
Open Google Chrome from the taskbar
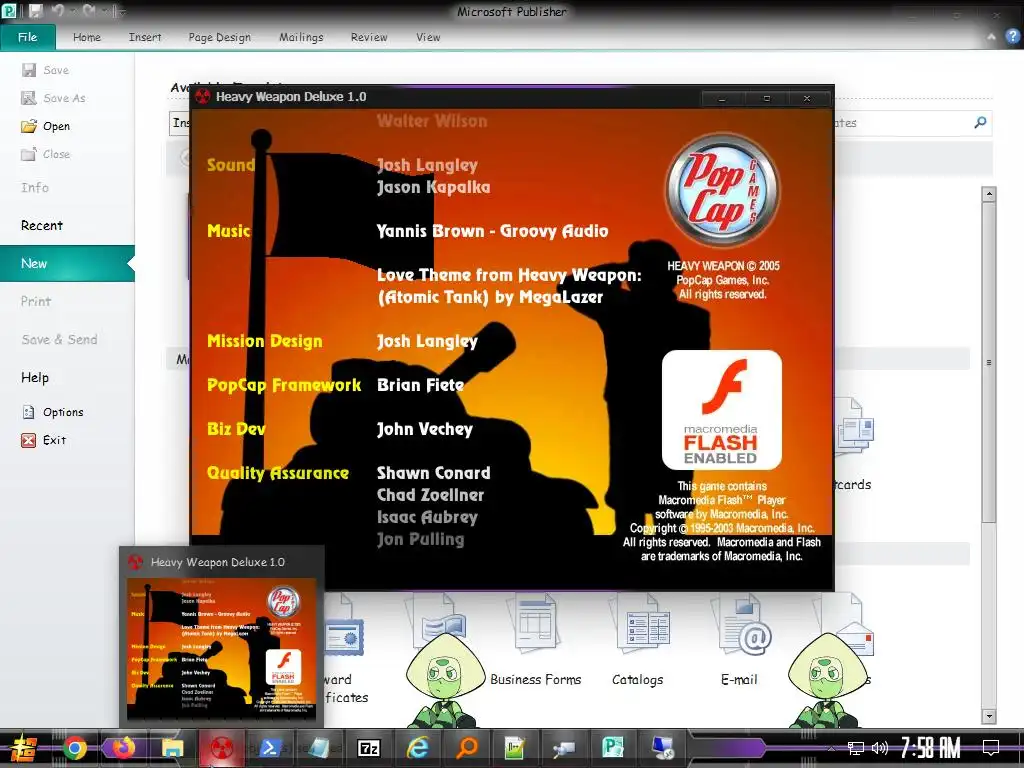[x=74, y=748]
